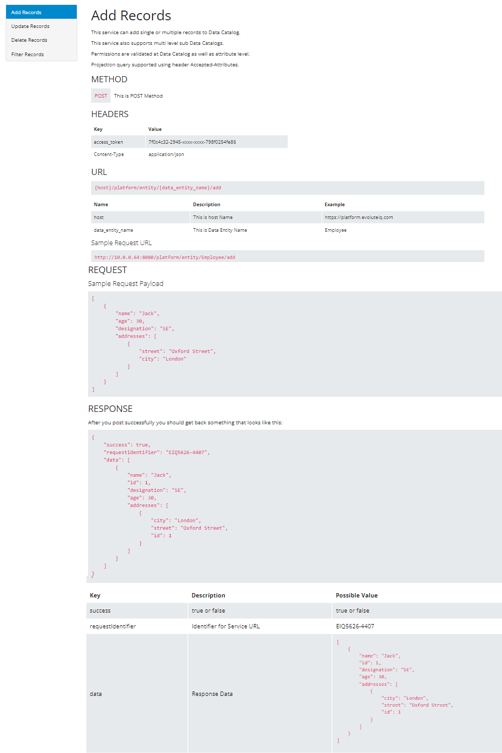
Task: Click the EIQ5626-4407 possible value cell
Action: point(417,626)
